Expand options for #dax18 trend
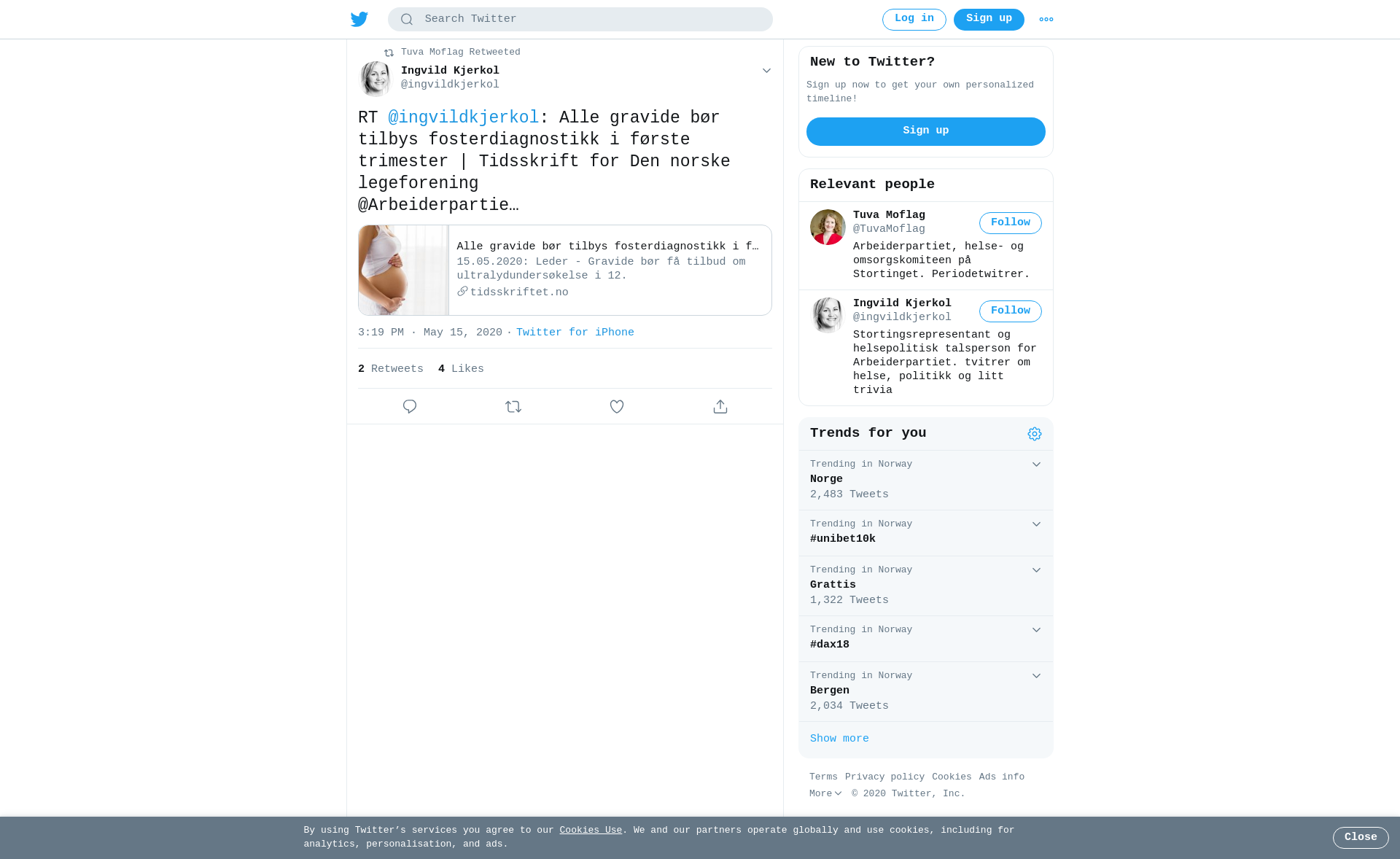This screenshot has width=1400, height=859. (x=1036, y=630)
